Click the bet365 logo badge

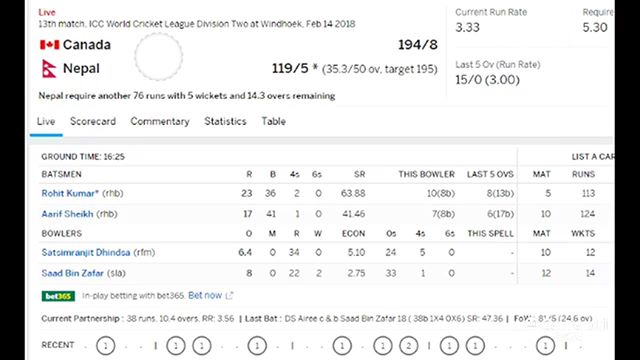coord(58,296)
